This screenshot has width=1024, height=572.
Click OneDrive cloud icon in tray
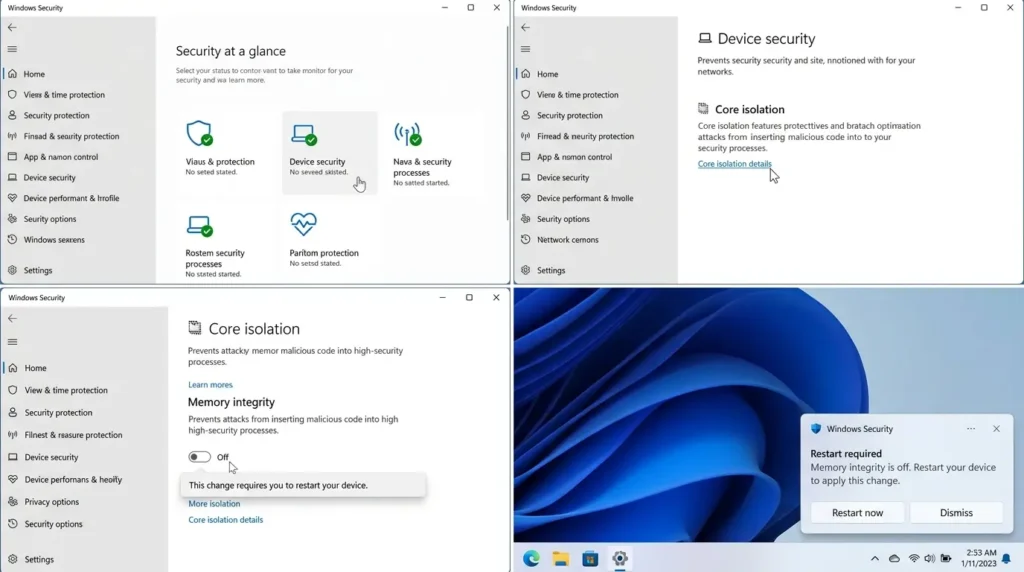pyautogui.click(x=894, y=558)
